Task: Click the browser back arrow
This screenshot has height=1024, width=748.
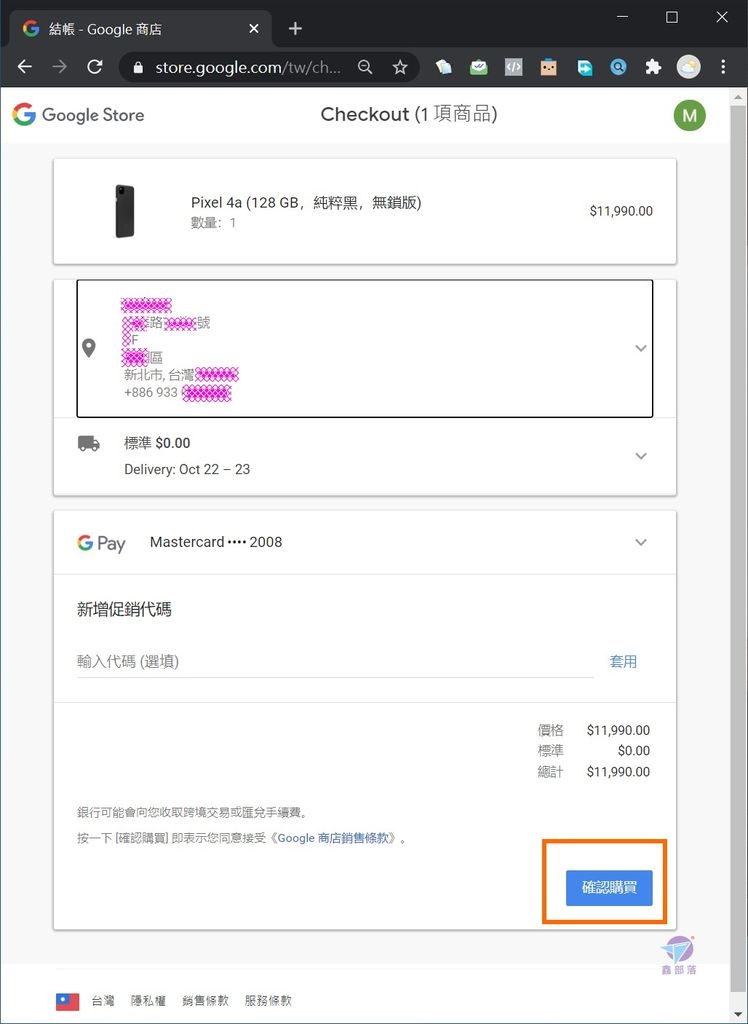Action: click(25, 67)
